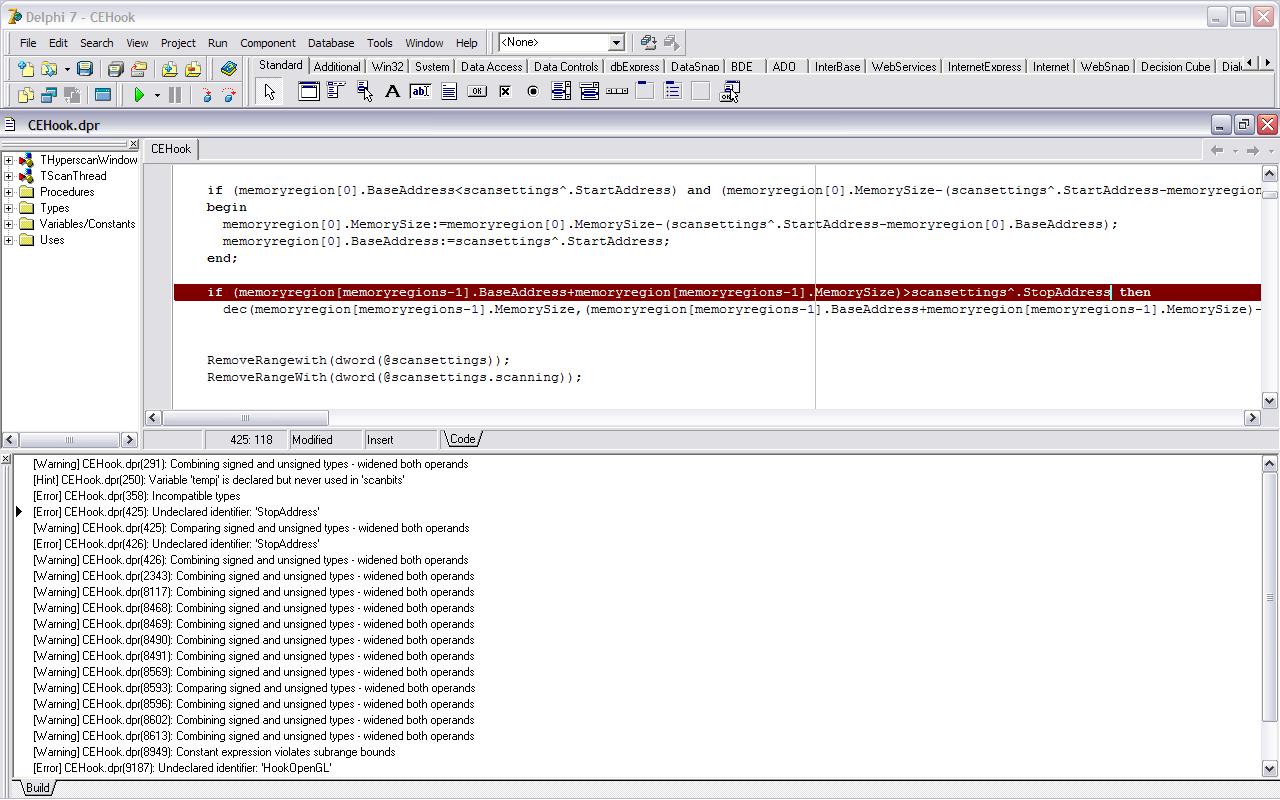This screenshot has height=800, width=1280.
Task: Open the Project menu
Action: pos(178,43)
